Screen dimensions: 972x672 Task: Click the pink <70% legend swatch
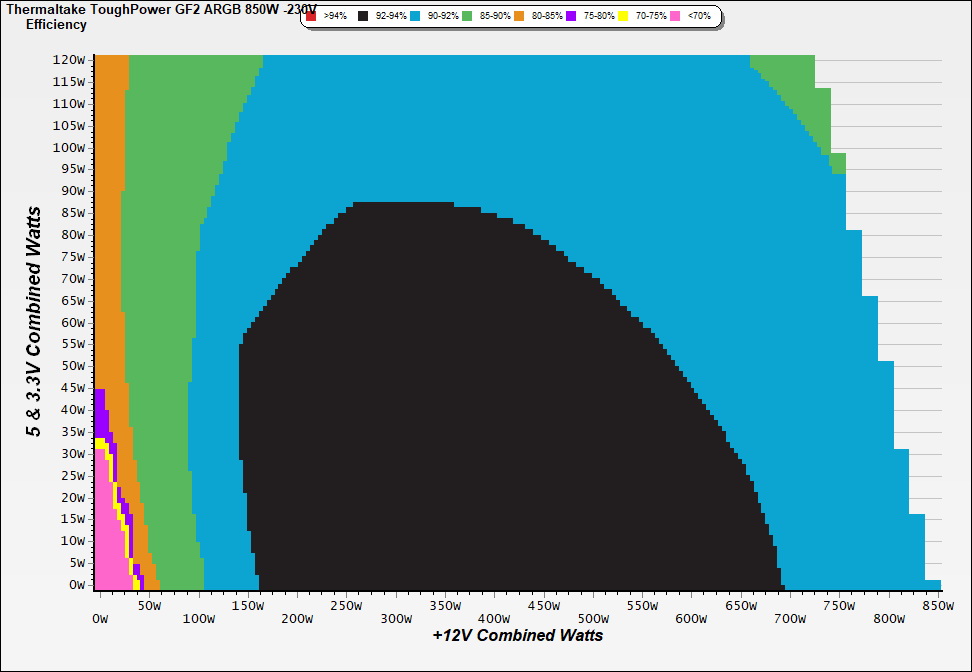(x=675, y=17)
